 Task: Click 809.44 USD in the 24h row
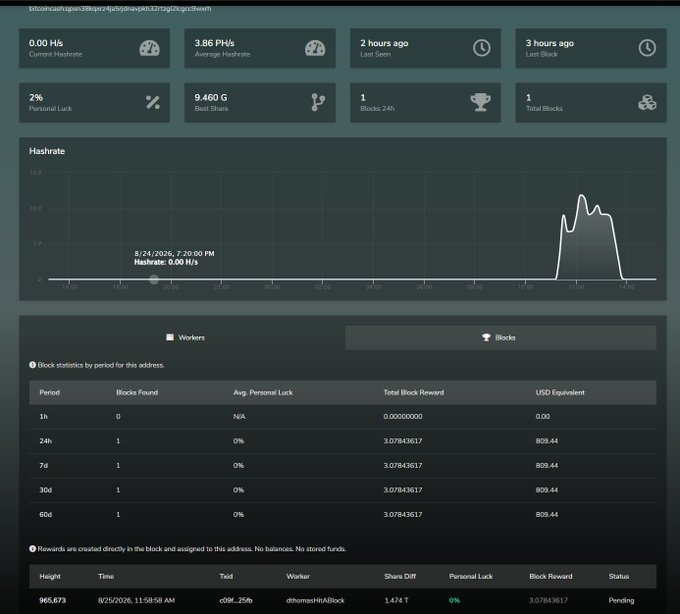(547, 441)
